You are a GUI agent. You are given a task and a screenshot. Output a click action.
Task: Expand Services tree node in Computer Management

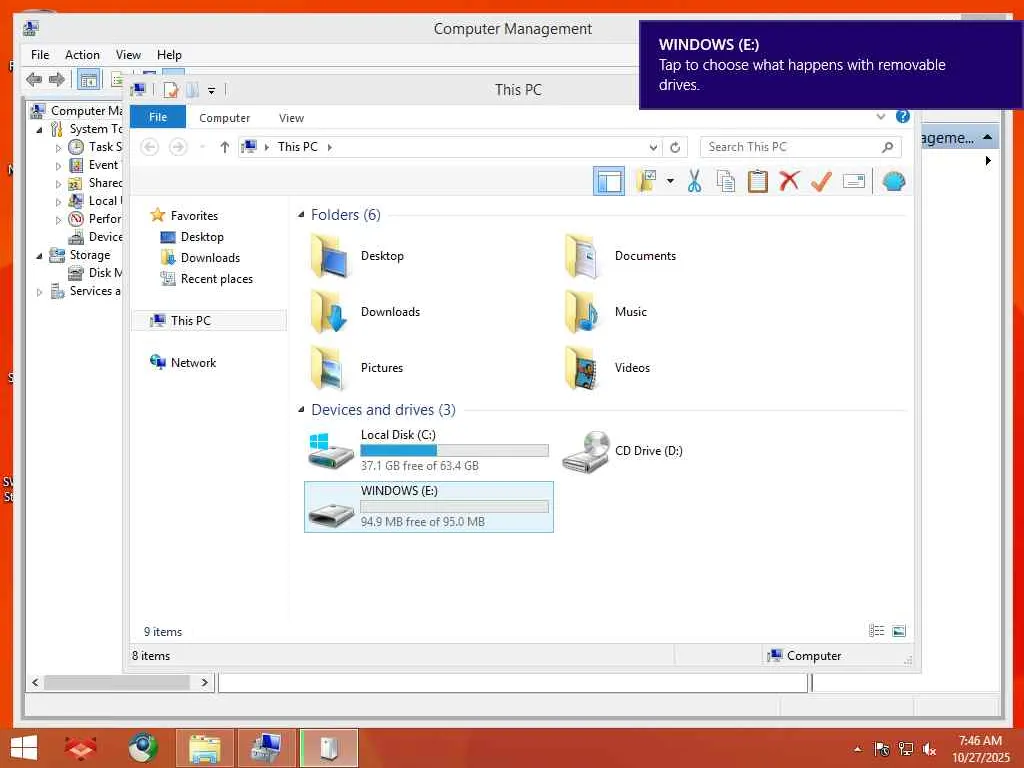[40, 292]
